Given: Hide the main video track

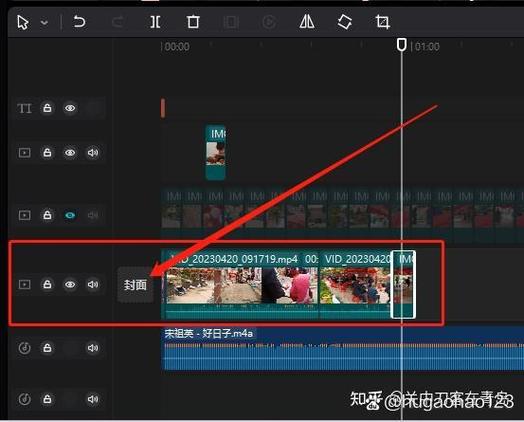Looking at the screenshot, I should [70, 284].
